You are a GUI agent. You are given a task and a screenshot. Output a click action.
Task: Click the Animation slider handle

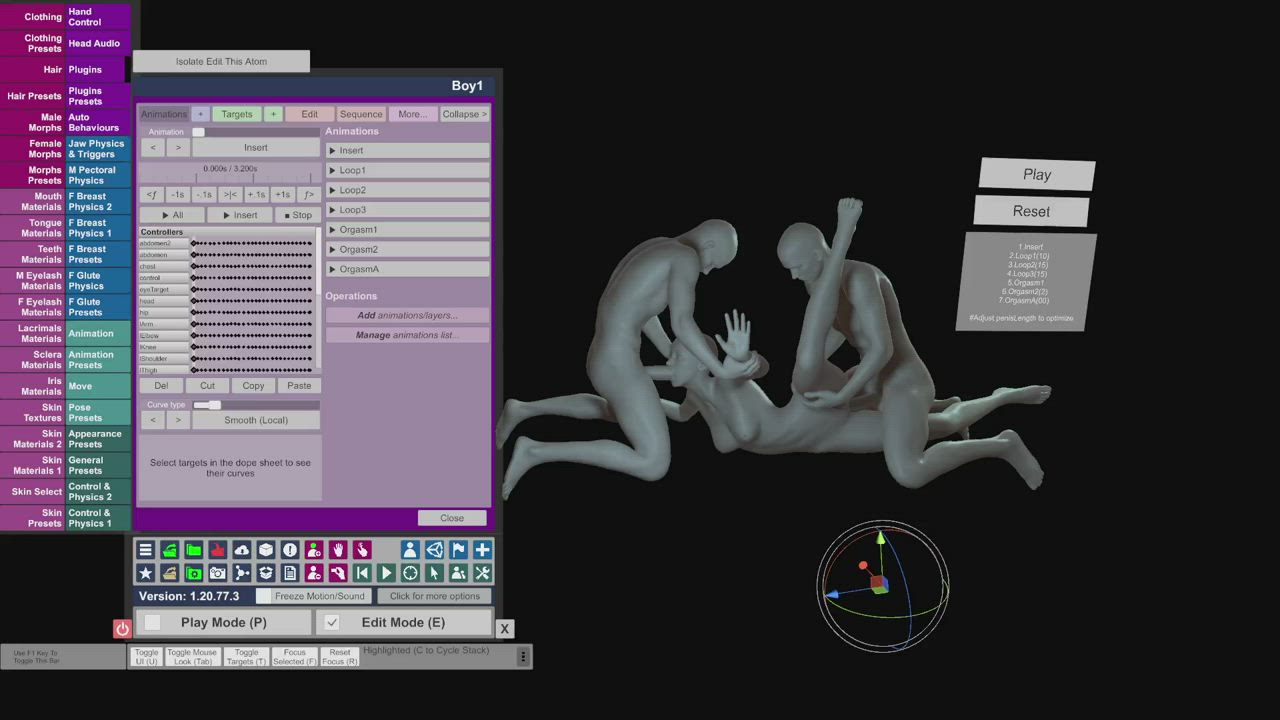tap(198, 132)
